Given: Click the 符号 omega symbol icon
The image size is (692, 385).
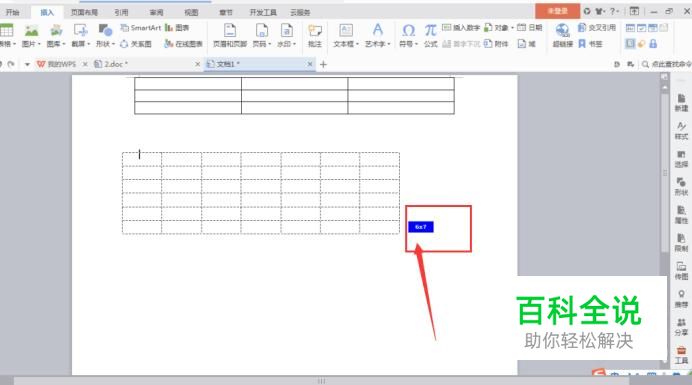Looking at the screenshot, I should pos(408,30).
